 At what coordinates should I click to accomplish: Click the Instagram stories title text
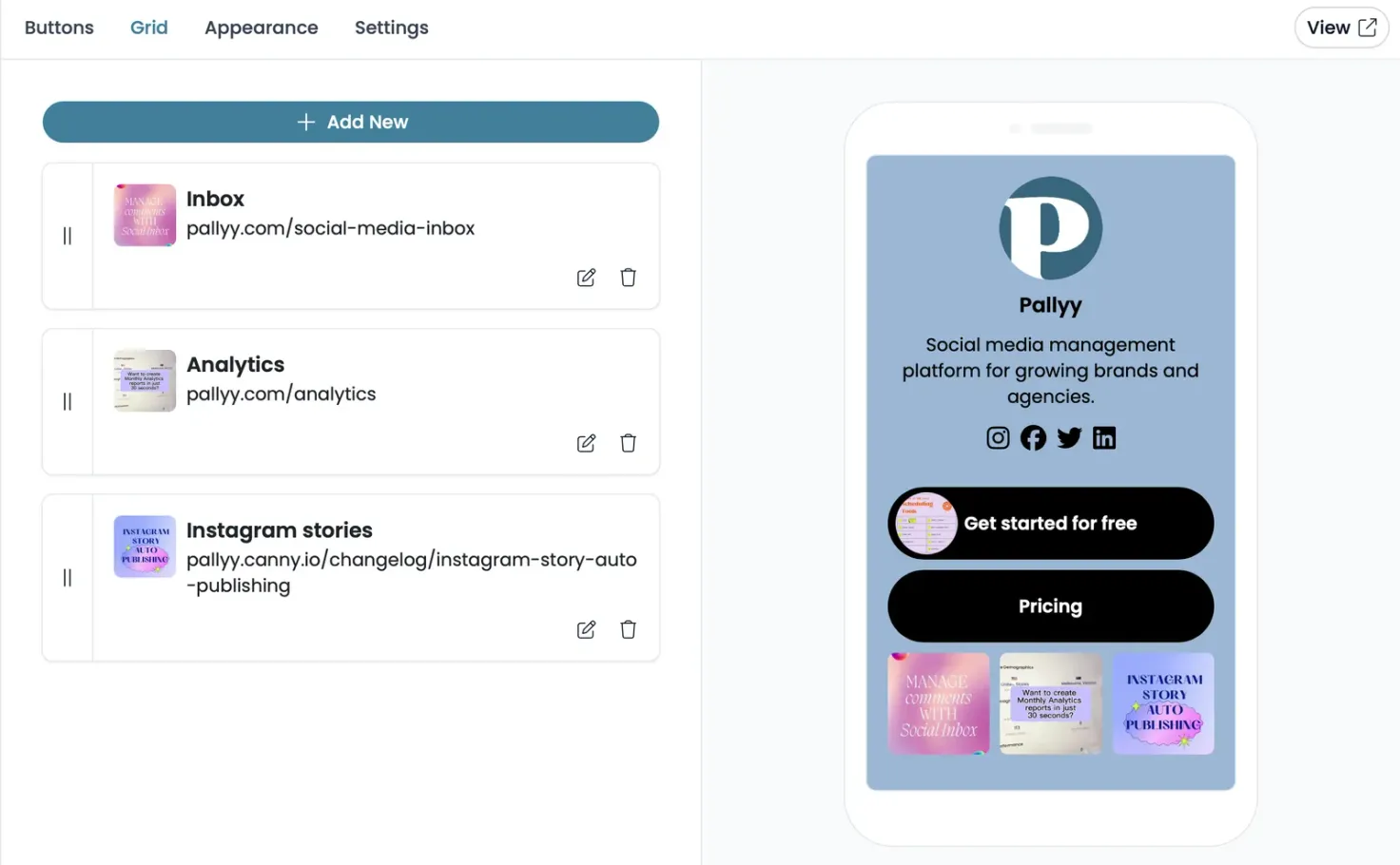pos(279,530)
